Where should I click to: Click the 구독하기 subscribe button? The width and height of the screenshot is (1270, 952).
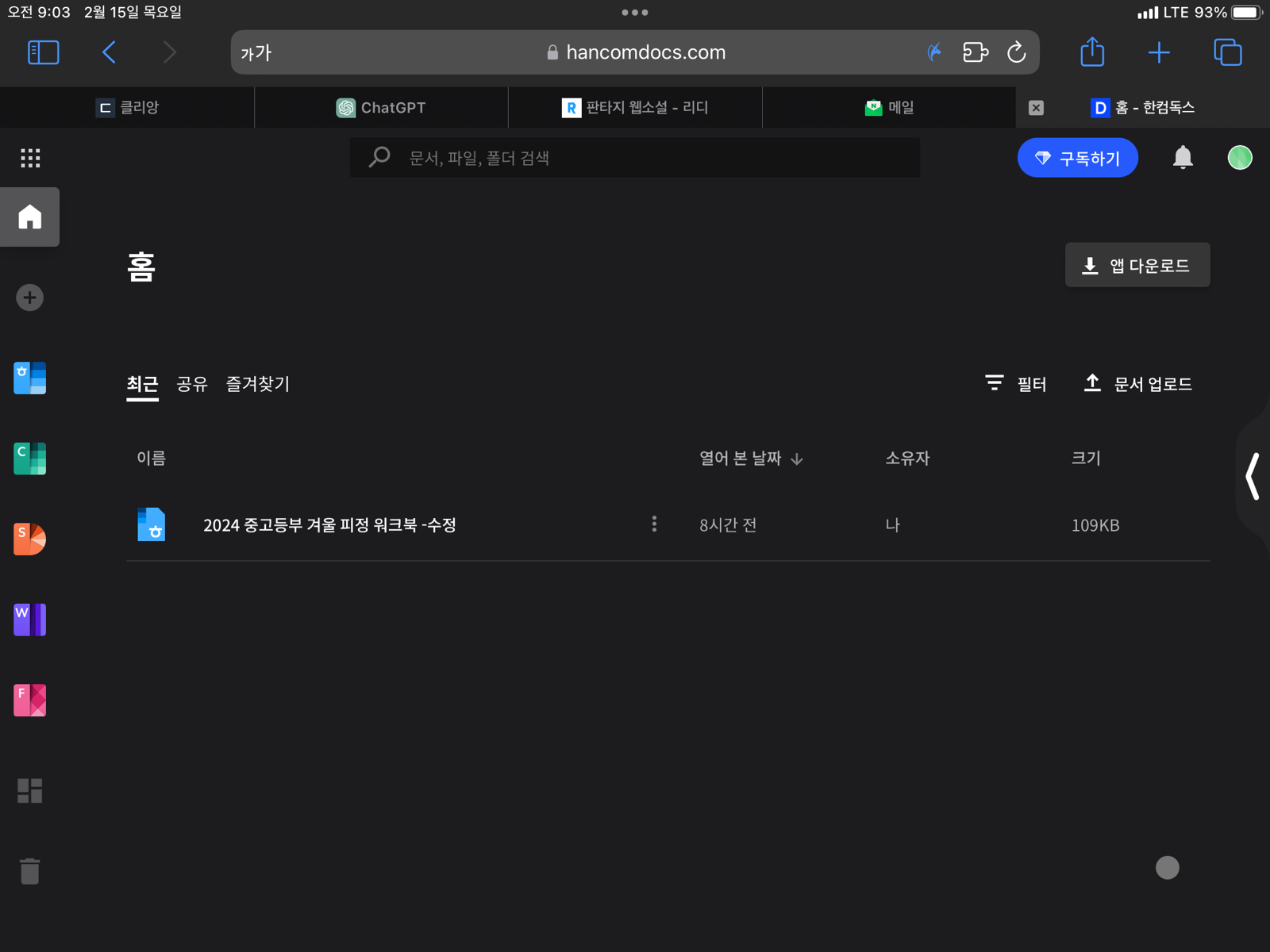(1077, 158)
